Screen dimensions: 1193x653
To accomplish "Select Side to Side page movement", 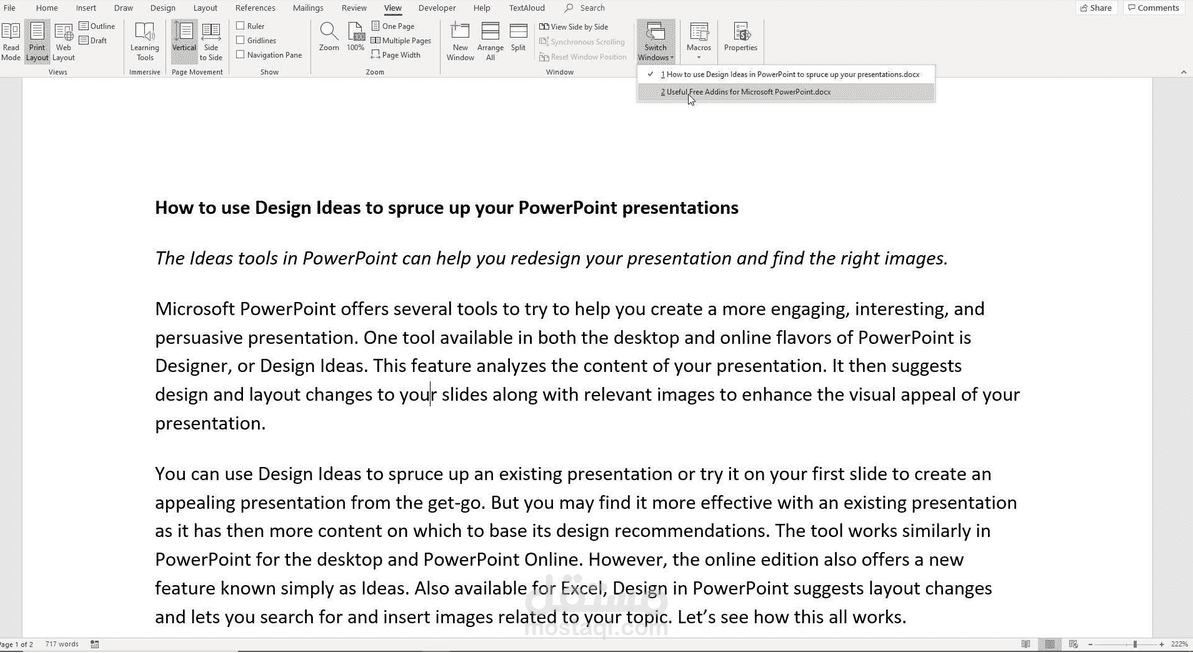I will coord(211,42).
